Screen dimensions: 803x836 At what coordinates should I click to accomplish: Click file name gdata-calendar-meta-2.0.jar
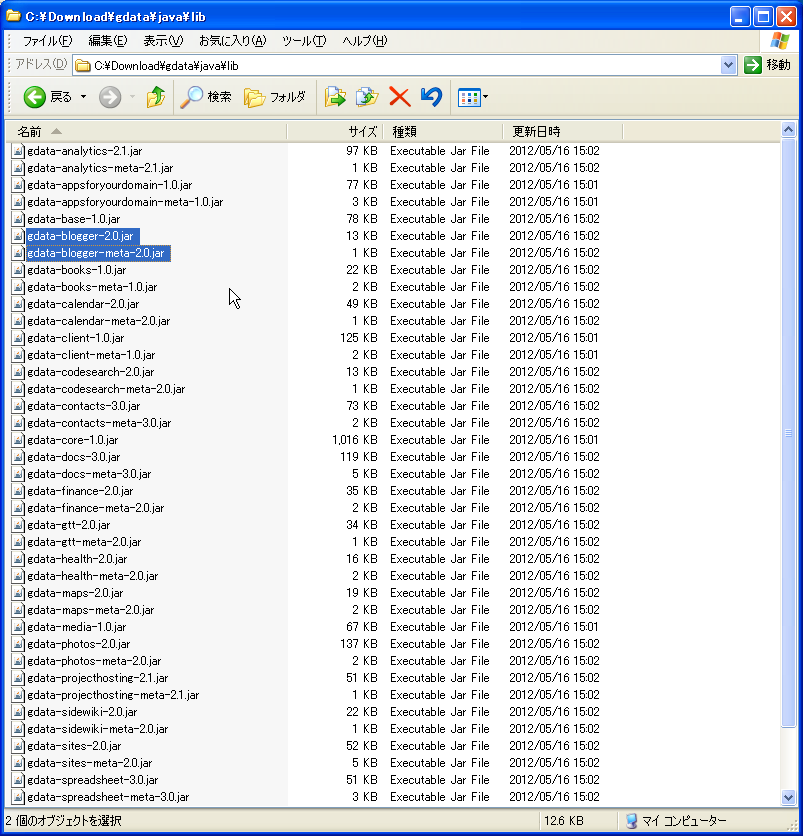click(x=99, y=321)
